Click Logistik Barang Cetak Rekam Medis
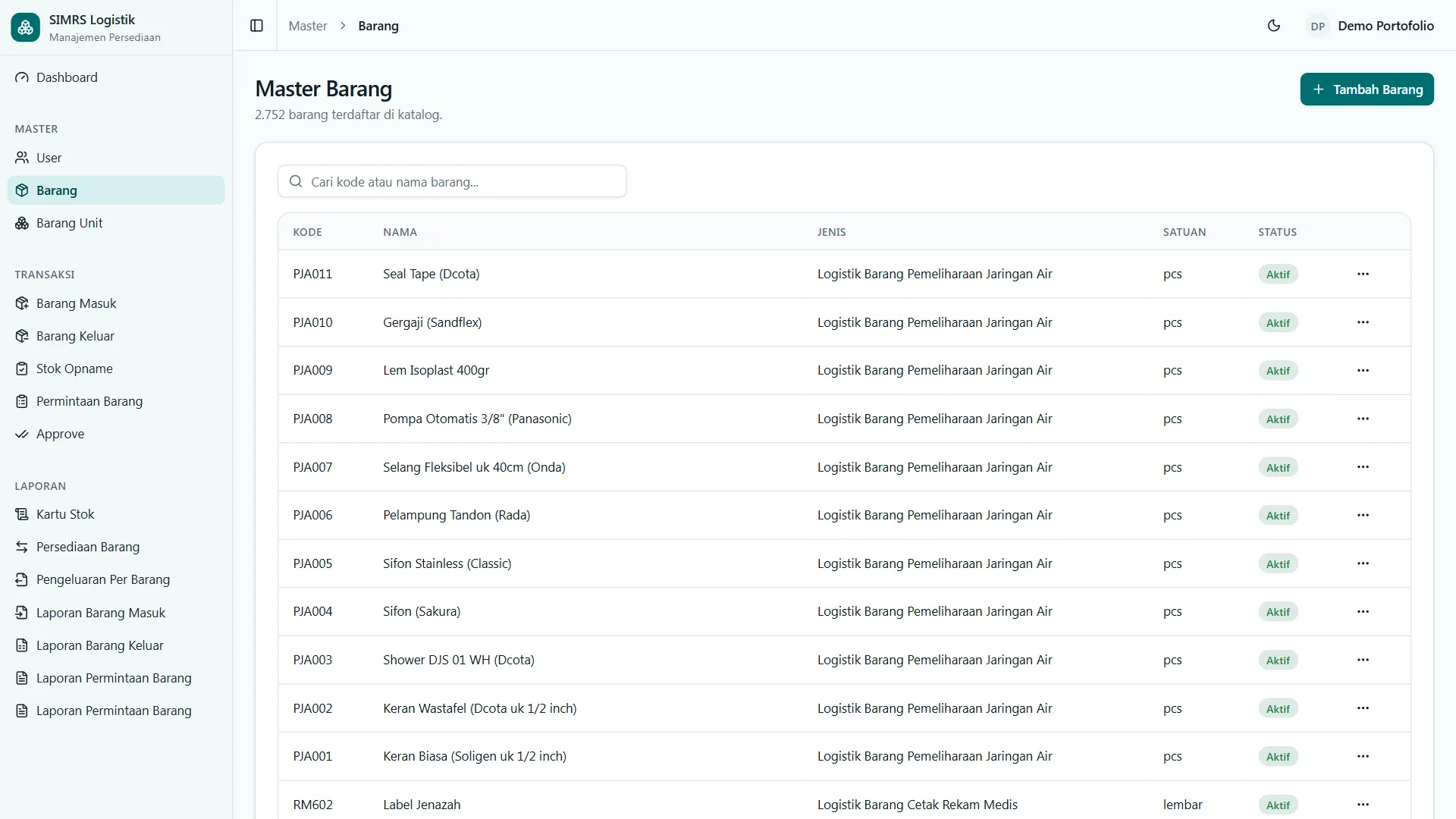 click(917, 805)
